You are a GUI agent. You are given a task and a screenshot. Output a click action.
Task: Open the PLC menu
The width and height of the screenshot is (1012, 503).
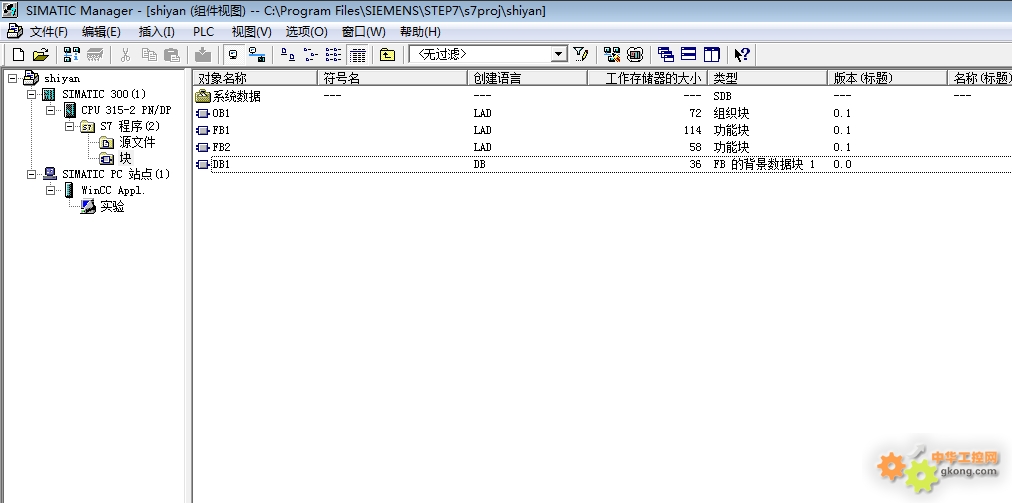point(203,32)
